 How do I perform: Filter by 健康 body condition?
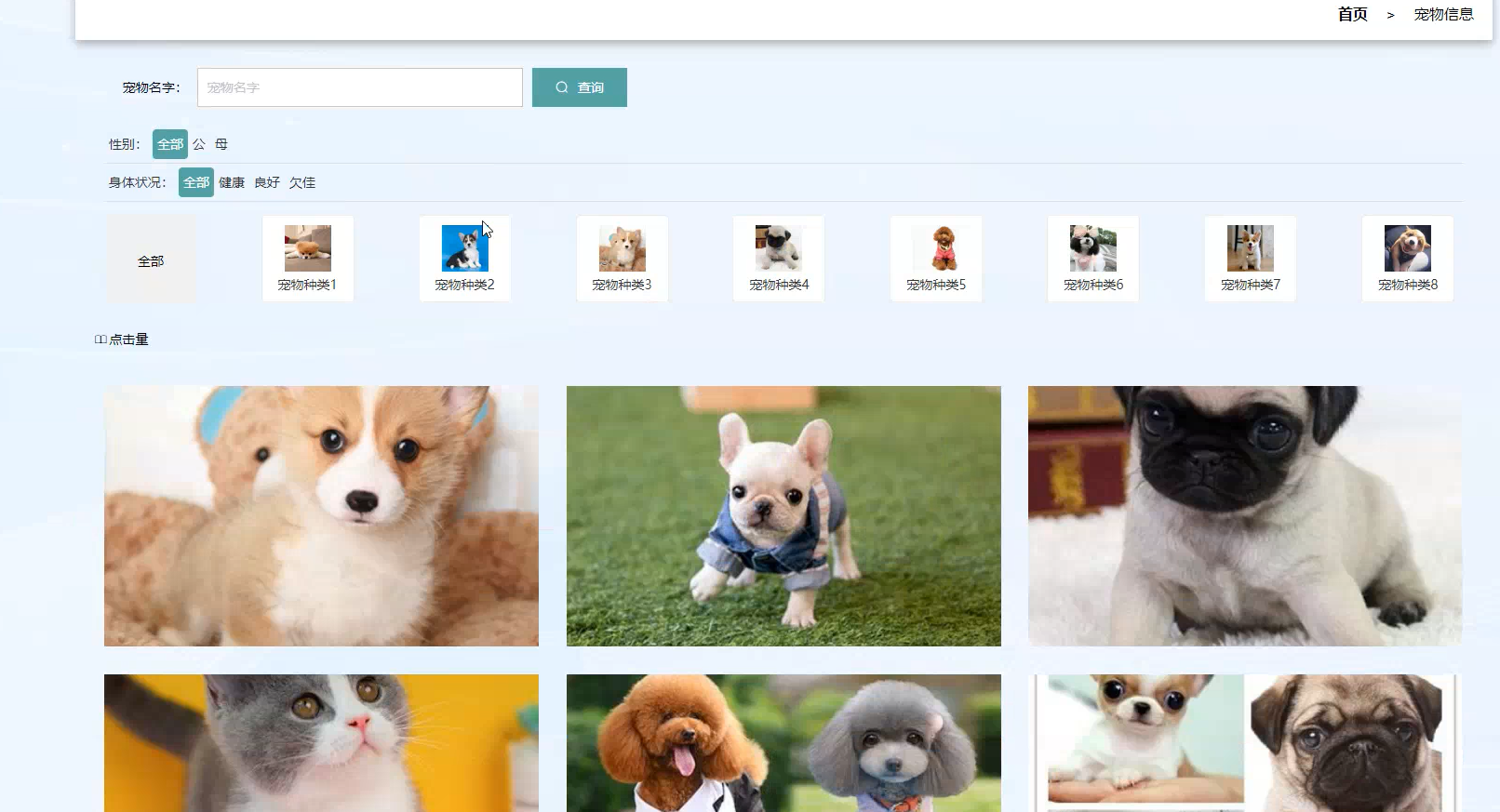click(x=232, y=182)
